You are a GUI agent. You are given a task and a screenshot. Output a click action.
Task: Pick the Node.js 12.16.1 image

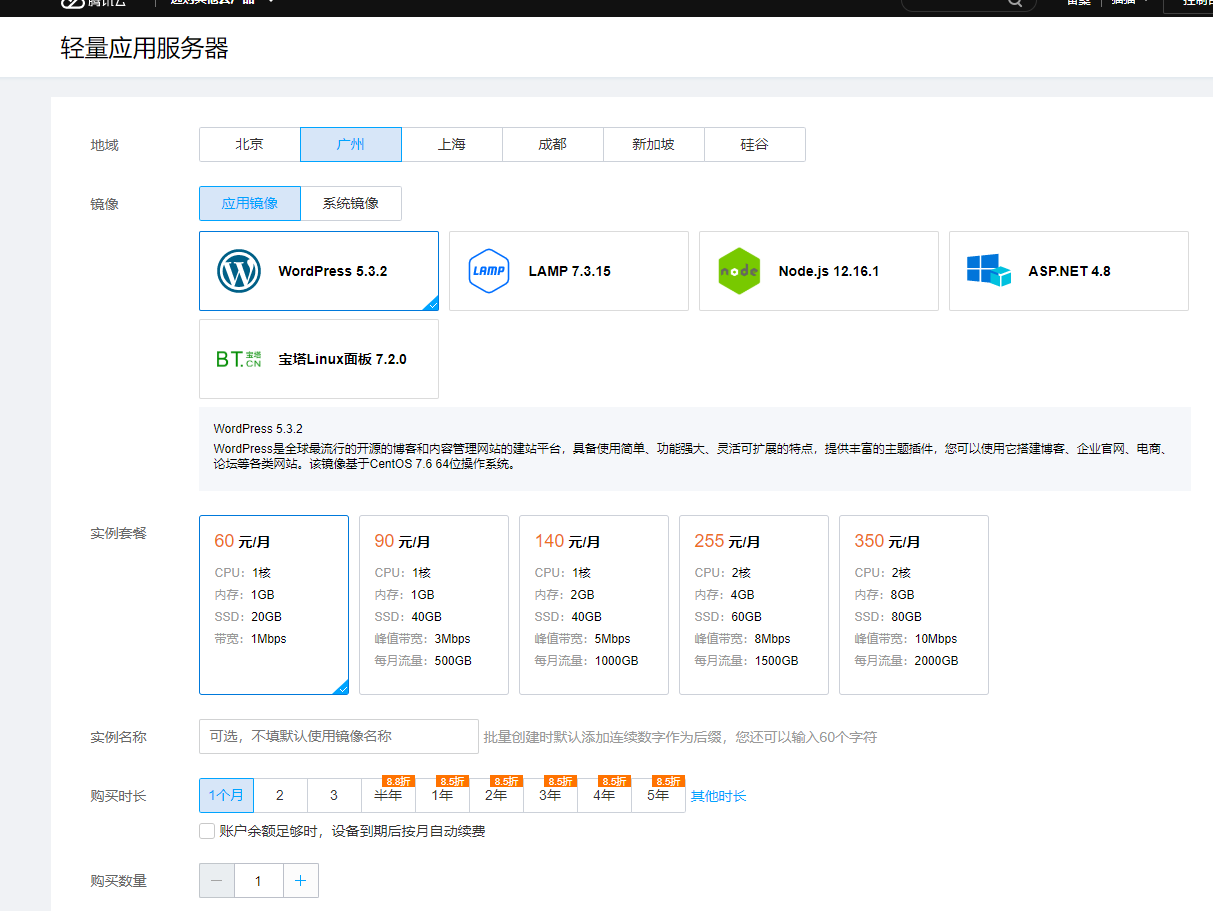(x=818, y=271)
